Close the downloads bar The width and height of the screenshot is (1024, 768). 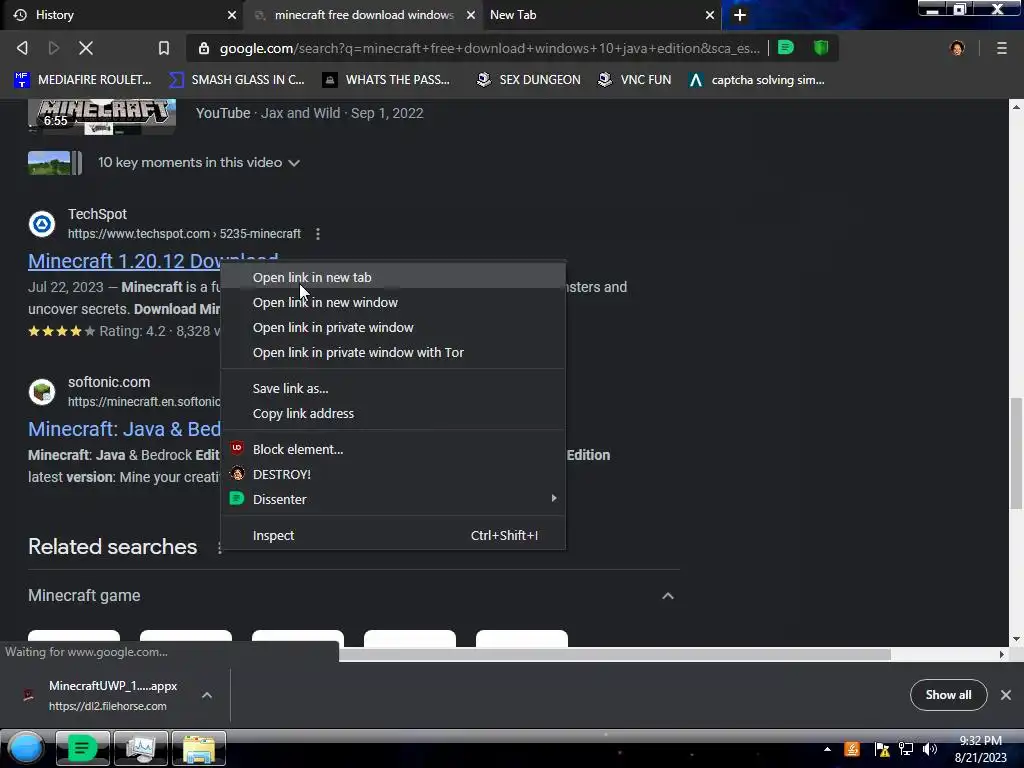[1006, 695]
